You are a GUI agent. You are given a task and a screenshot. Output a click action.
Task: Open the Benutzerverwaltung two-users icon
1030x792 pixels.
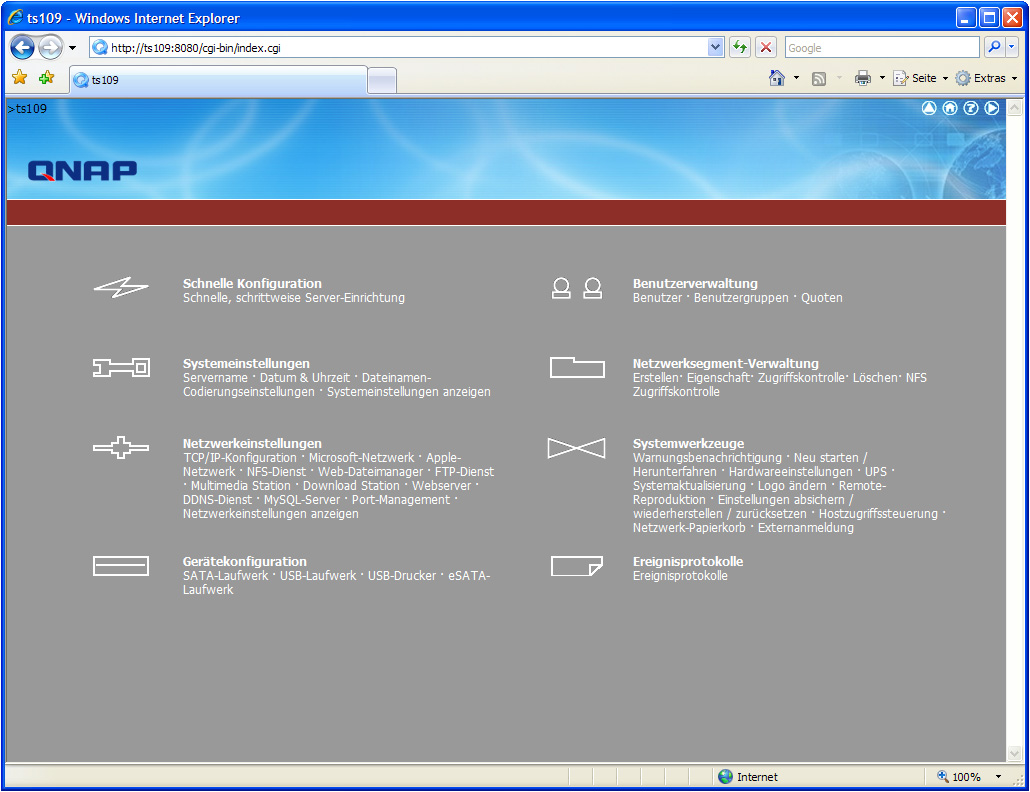[x=577, y=288]
